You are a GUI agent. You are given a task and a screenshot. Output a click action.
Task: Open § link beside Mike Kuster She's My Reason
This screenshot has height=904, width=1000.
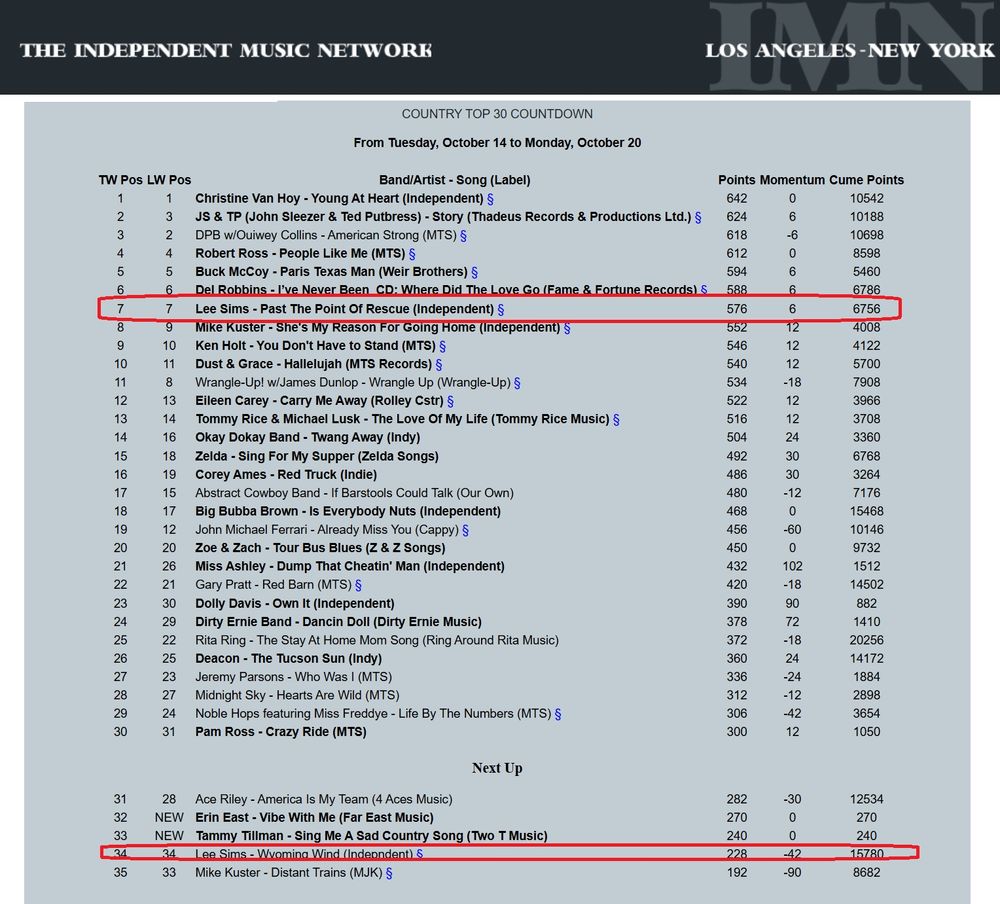tap(567, 328)
